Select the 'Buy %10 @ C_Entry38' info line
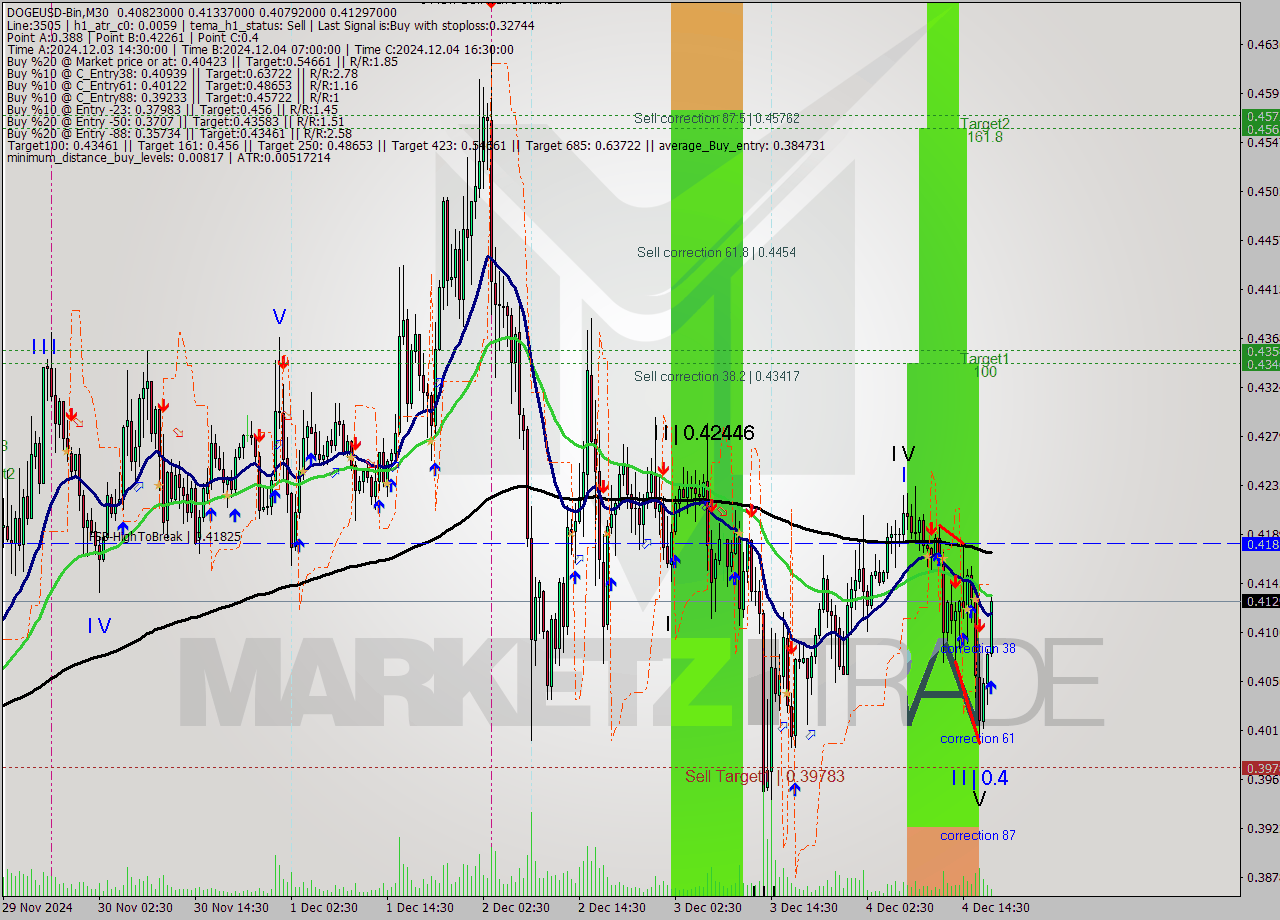This screenshot has height=920, width=1280. click(182, 73)
